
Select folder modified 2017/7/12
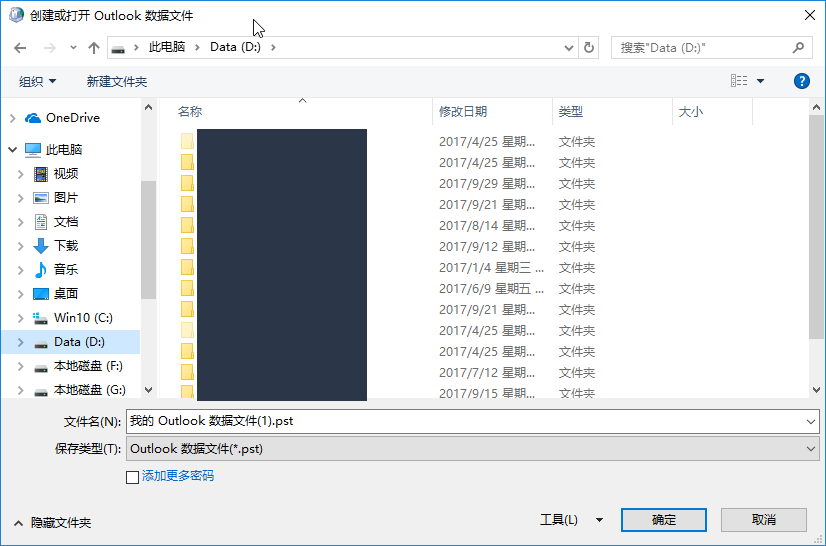388,373
